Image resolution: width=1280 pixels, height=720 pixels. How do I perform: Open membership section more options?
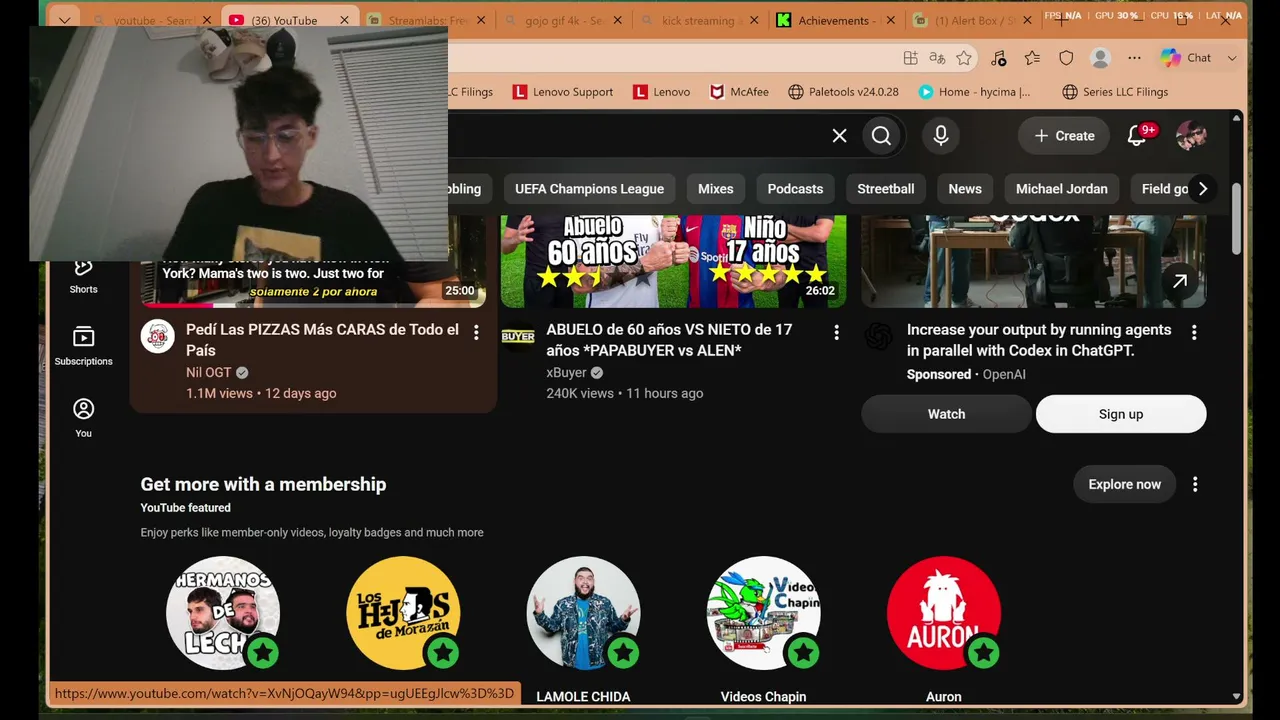coord(1195,484)
